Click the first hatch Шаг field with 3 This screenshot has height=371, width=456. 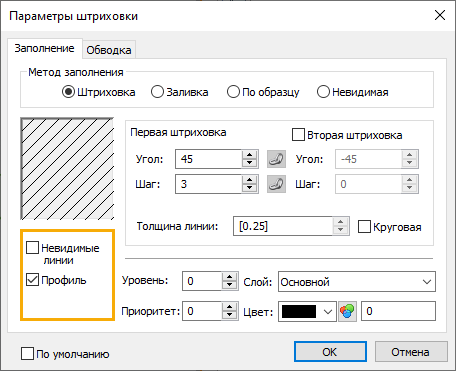209,184
